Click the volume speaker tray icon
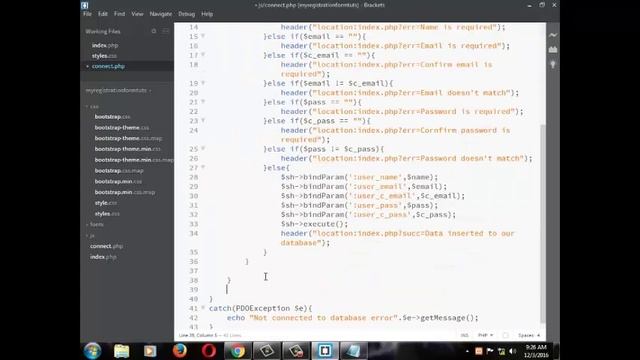This screenshot has width=640, height=360. point(513,351)
